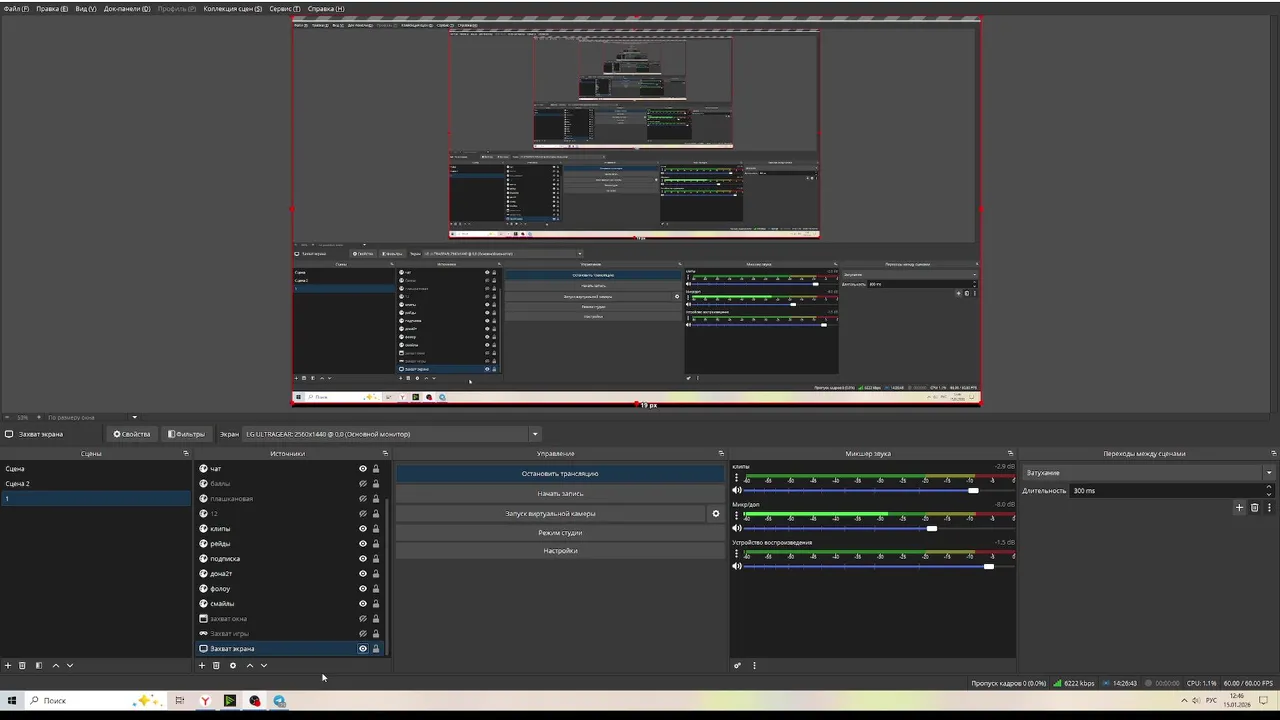Hide the чат source with eye icon

tap(363, 468)
